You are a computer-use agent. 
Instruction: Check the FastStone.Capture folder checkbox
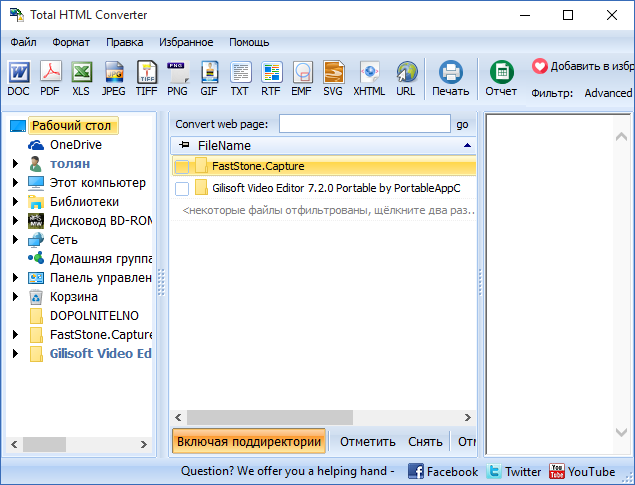(181, 166)
